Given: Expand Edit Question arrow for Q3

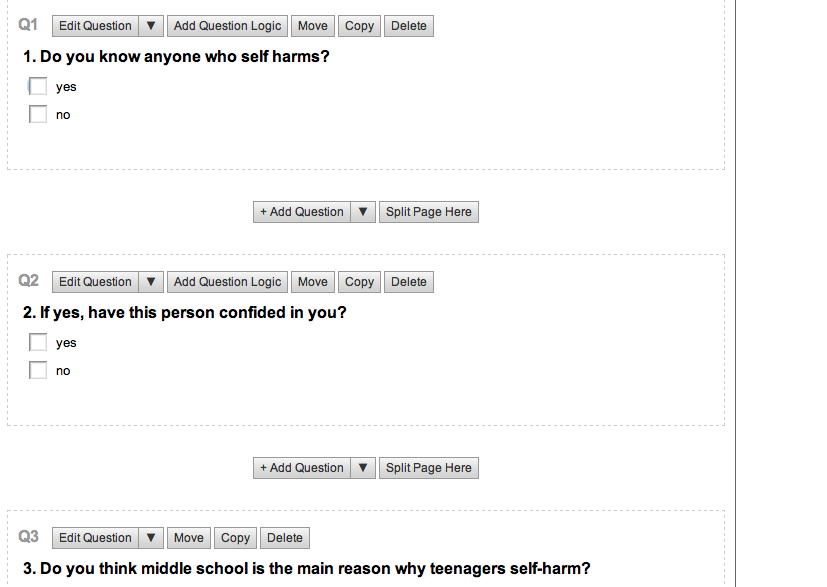Looking at the screenshot, I should pos(151,538).
